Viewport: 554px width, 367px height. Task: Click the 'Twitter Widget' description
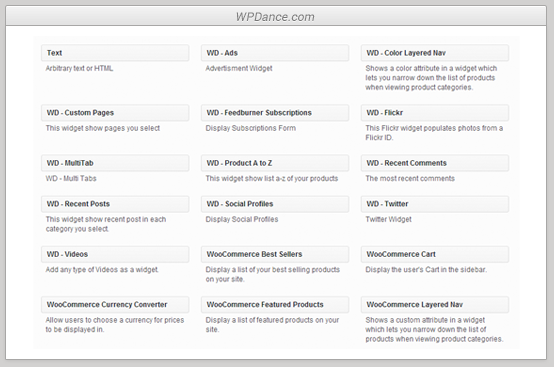[388, 219]
